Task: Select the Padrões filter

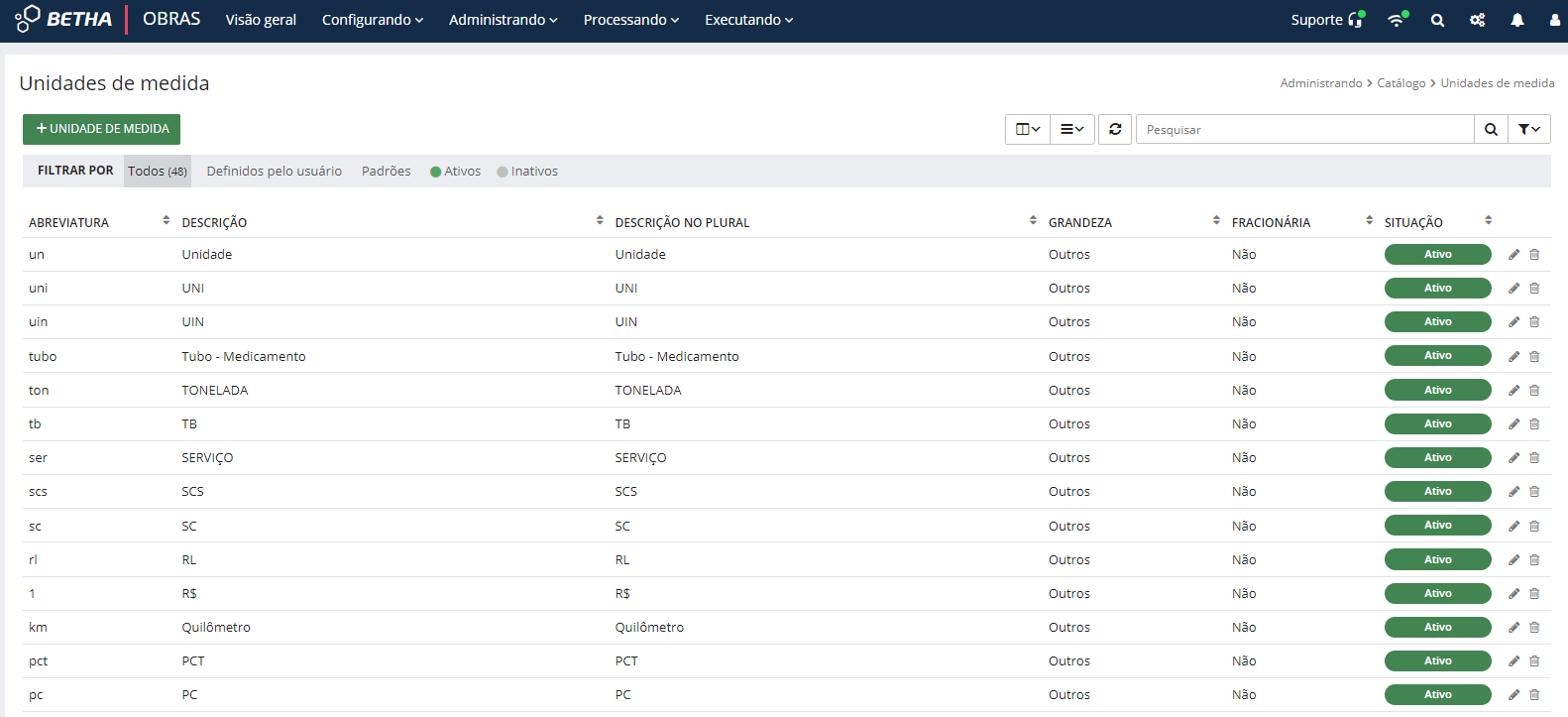Action: point(387,172)
